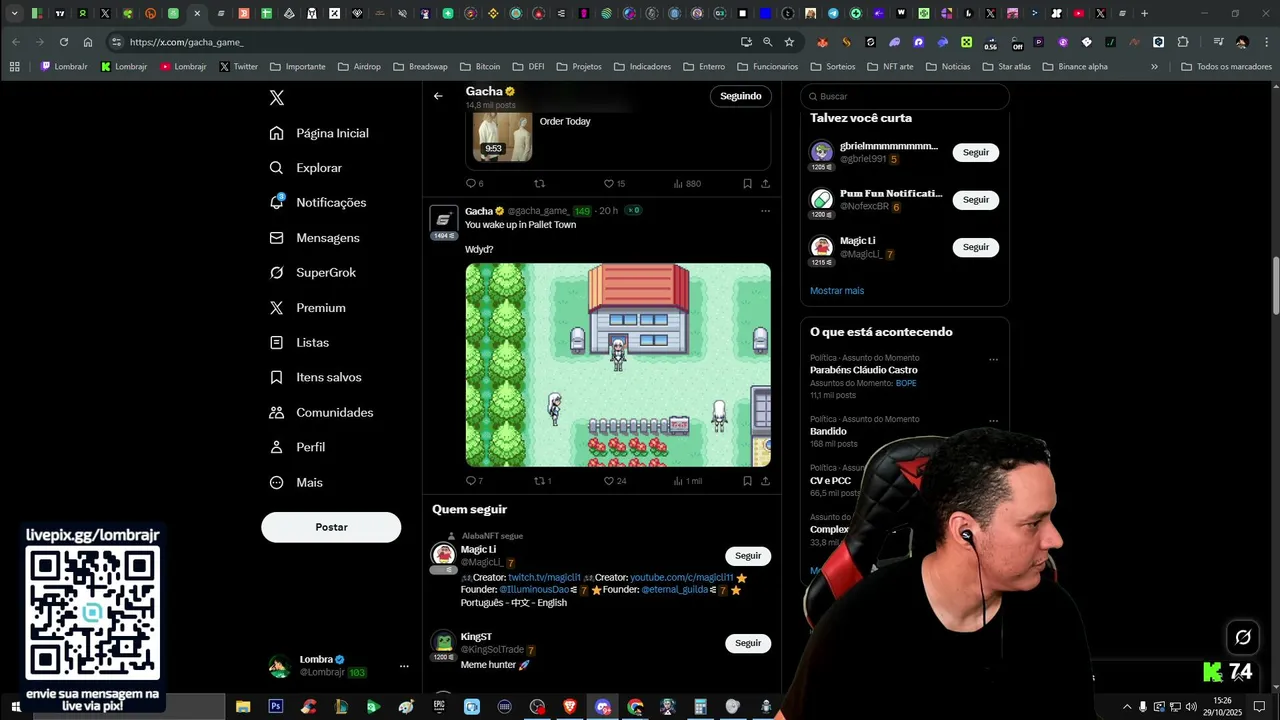
Task: Open a new browser tab
Action: pos(1144,14)
